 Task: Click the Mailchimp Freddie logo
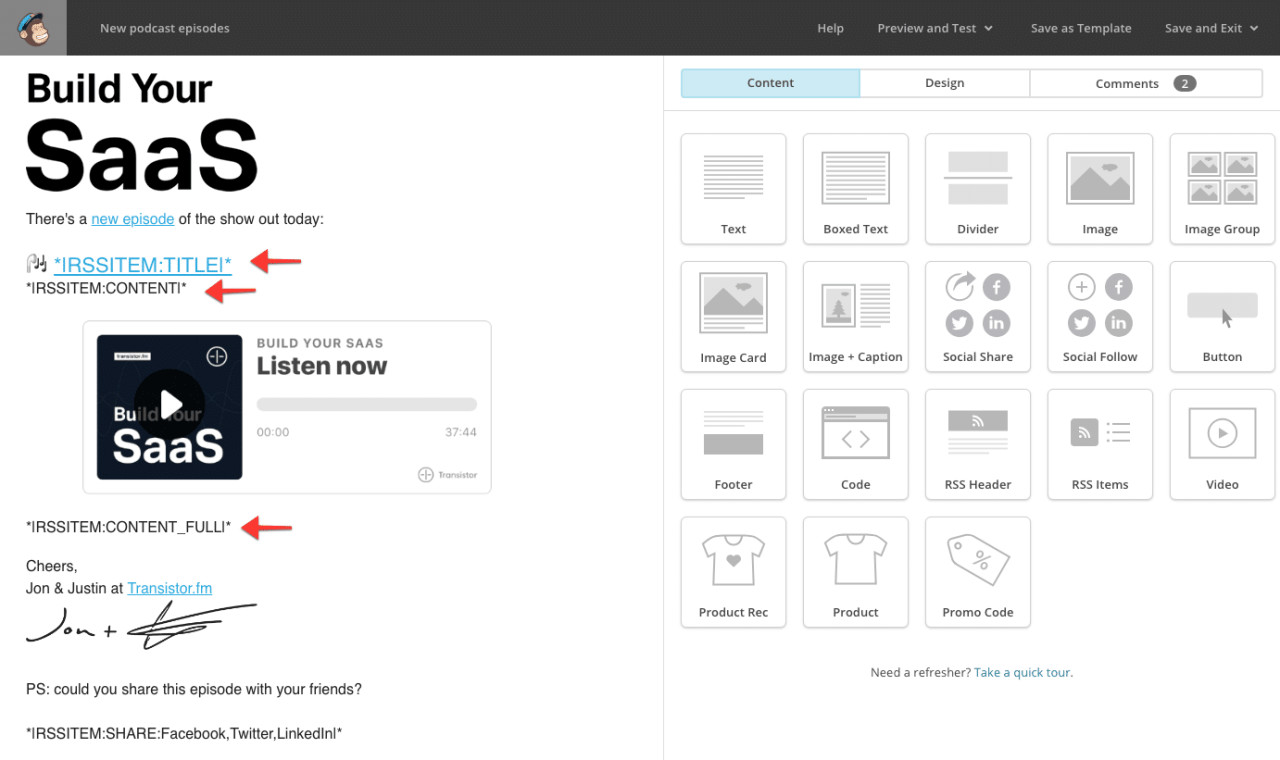pyautogui.click(x=33, y=28)
